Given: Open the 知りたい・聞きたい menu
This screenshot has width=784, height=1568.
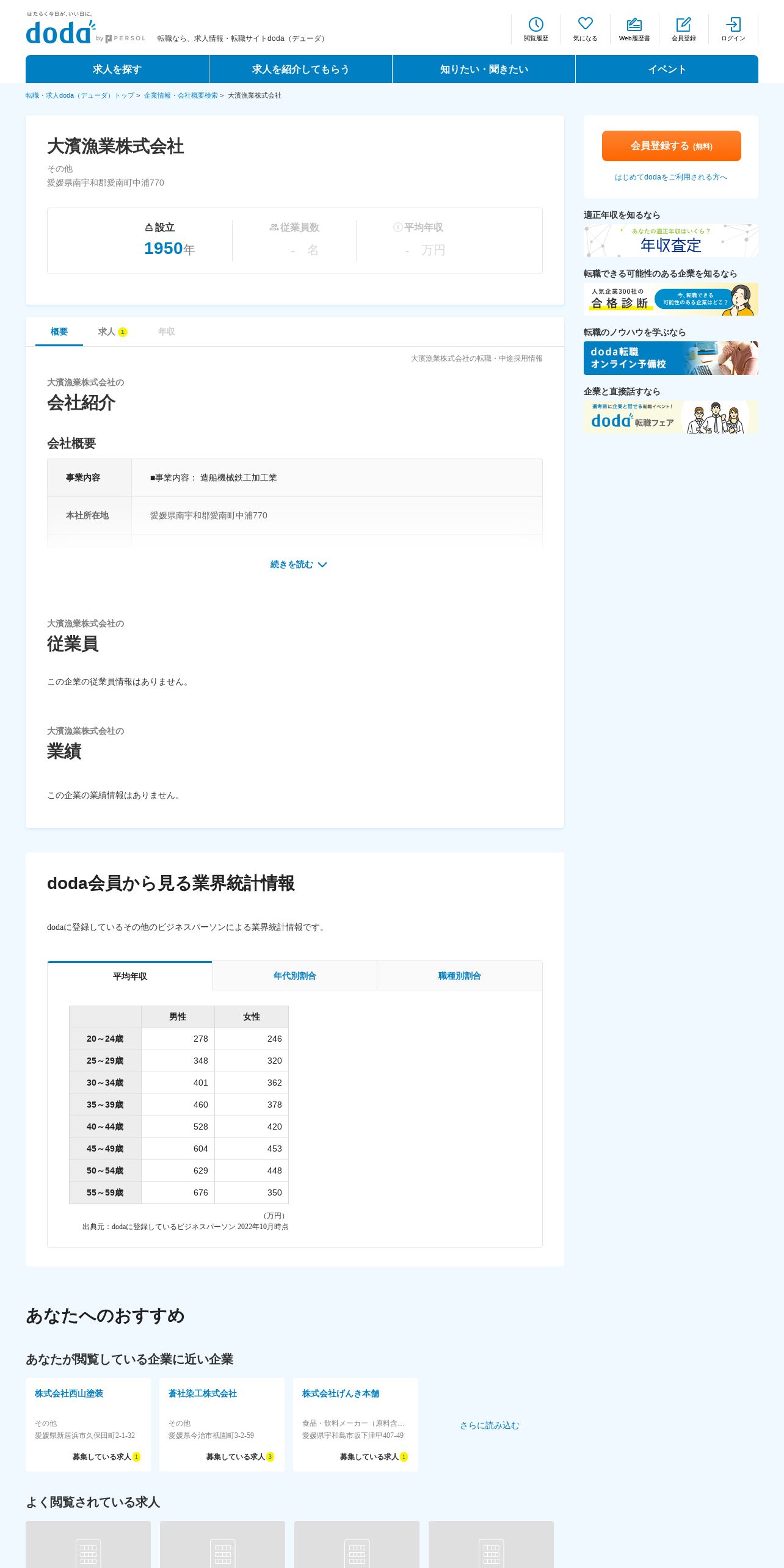Looking at the screenshot, I should (484, 69).
